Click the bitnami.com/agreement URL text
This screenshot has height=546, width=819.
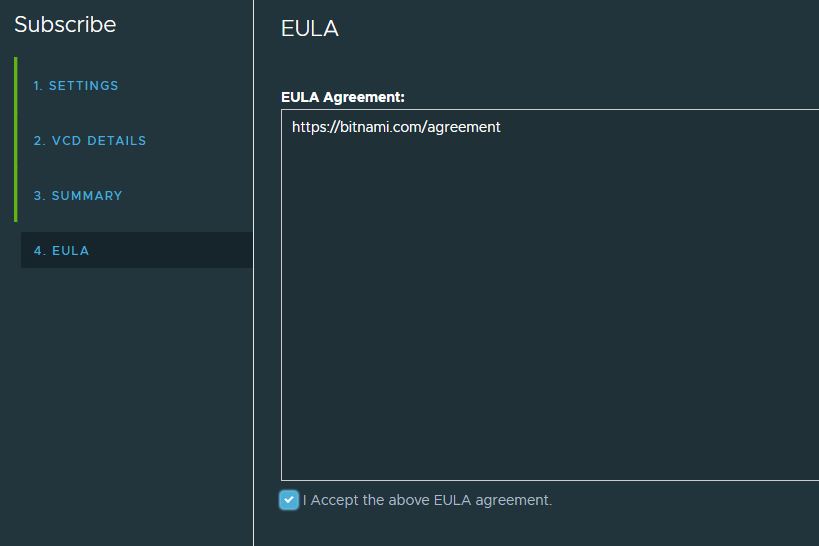(x=396, y=127)
